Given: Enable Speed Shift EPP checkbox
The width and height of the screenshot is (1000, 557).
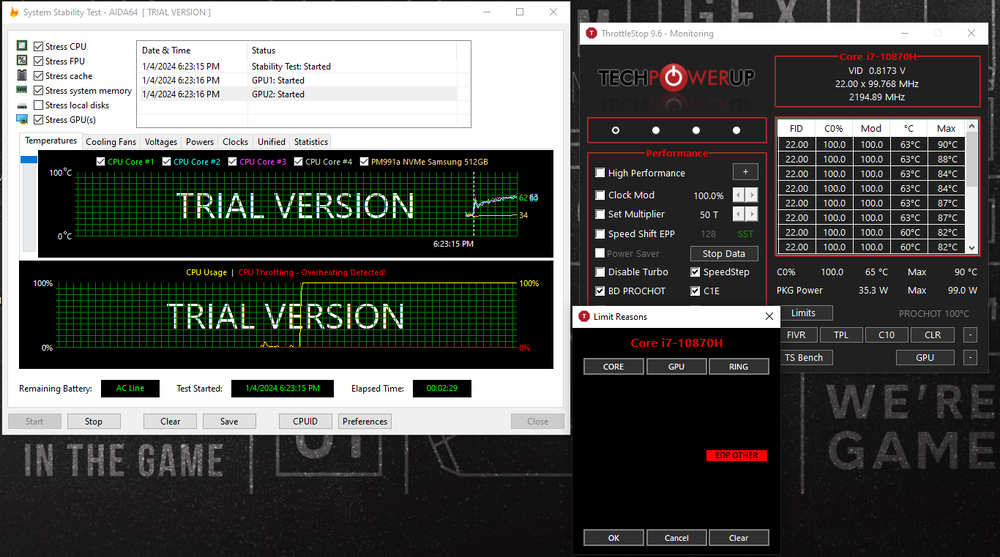Looking at the screenshot, I should coord(600,234).
